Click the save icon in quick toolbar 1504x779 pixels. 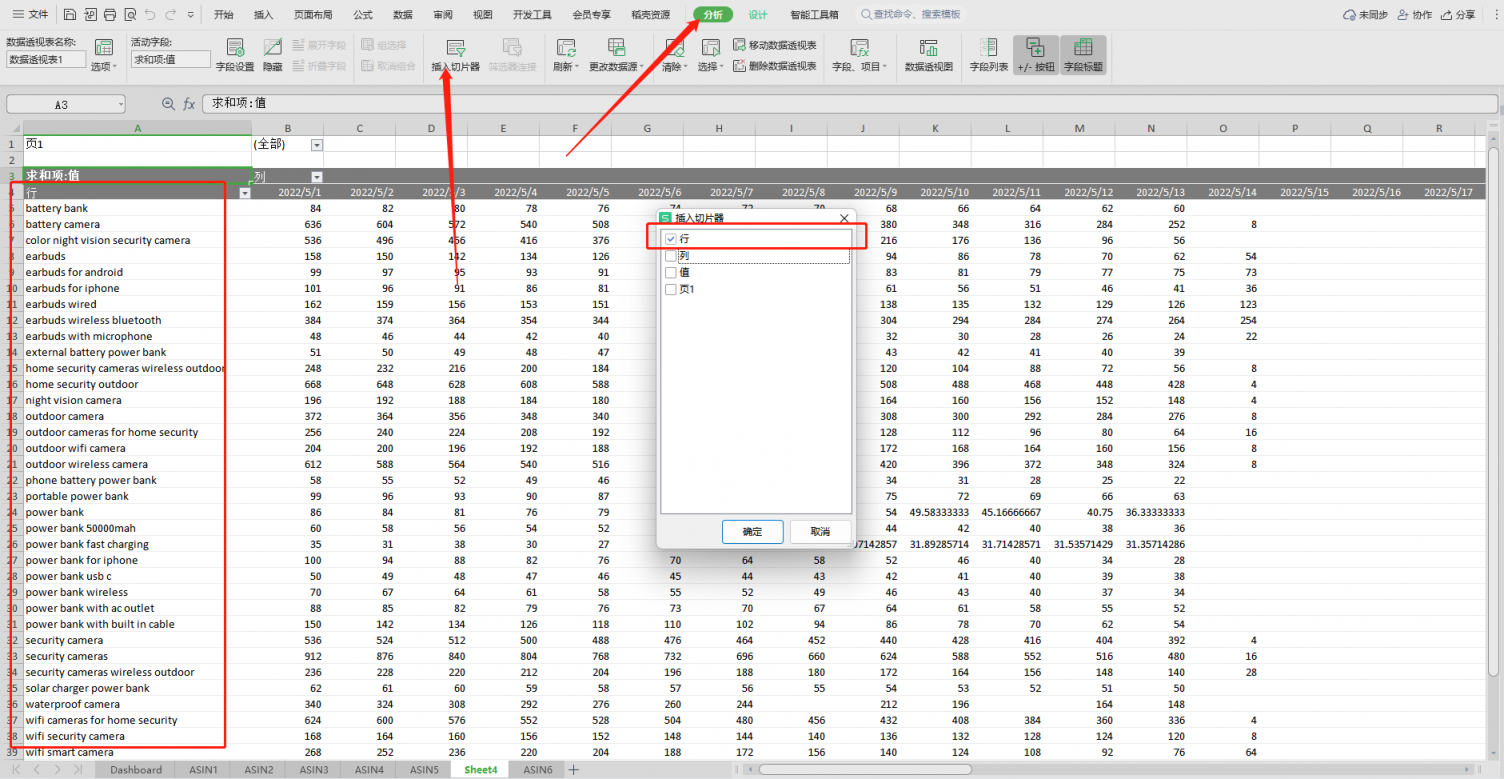click(69, 15)
